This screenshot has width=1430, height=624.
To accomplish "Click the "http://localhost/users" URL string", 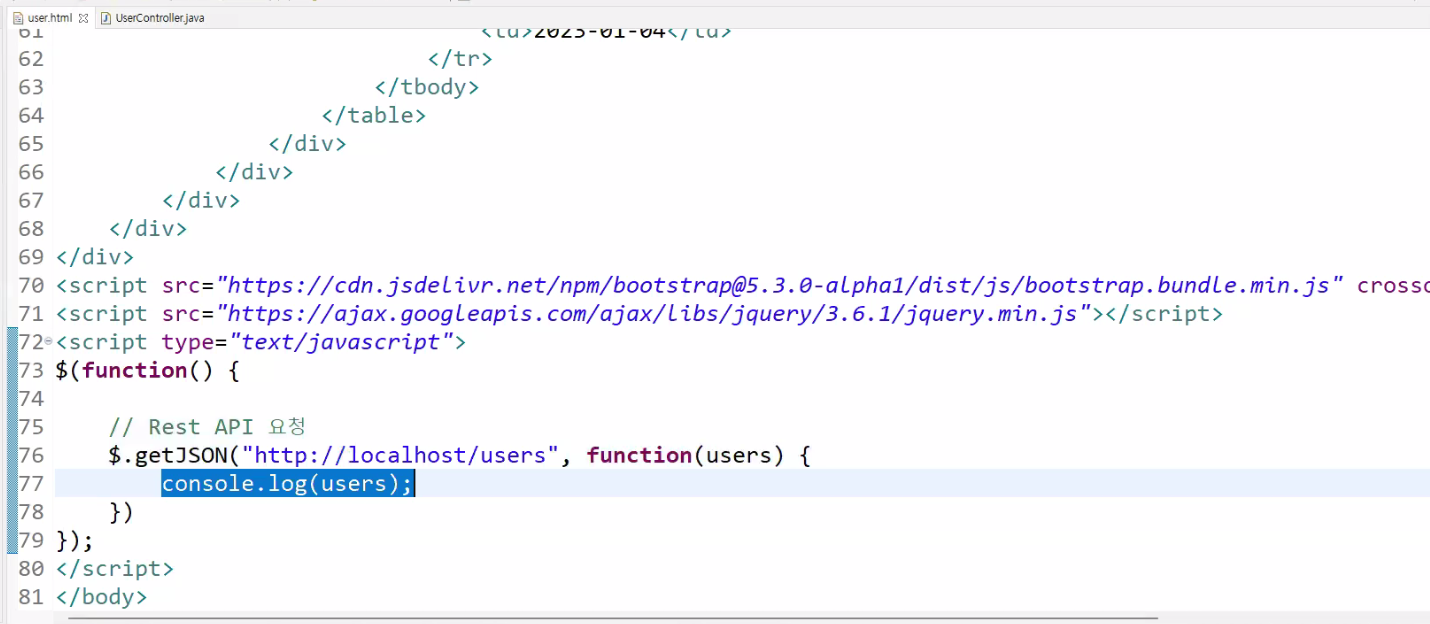I will (400, 456).
